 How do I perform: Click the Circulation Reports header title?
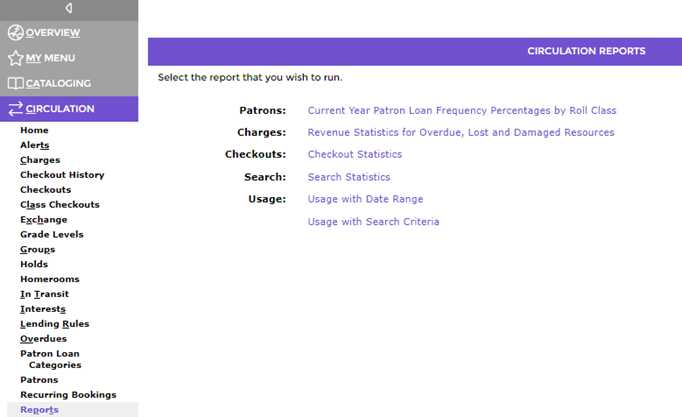pos(586,51)
